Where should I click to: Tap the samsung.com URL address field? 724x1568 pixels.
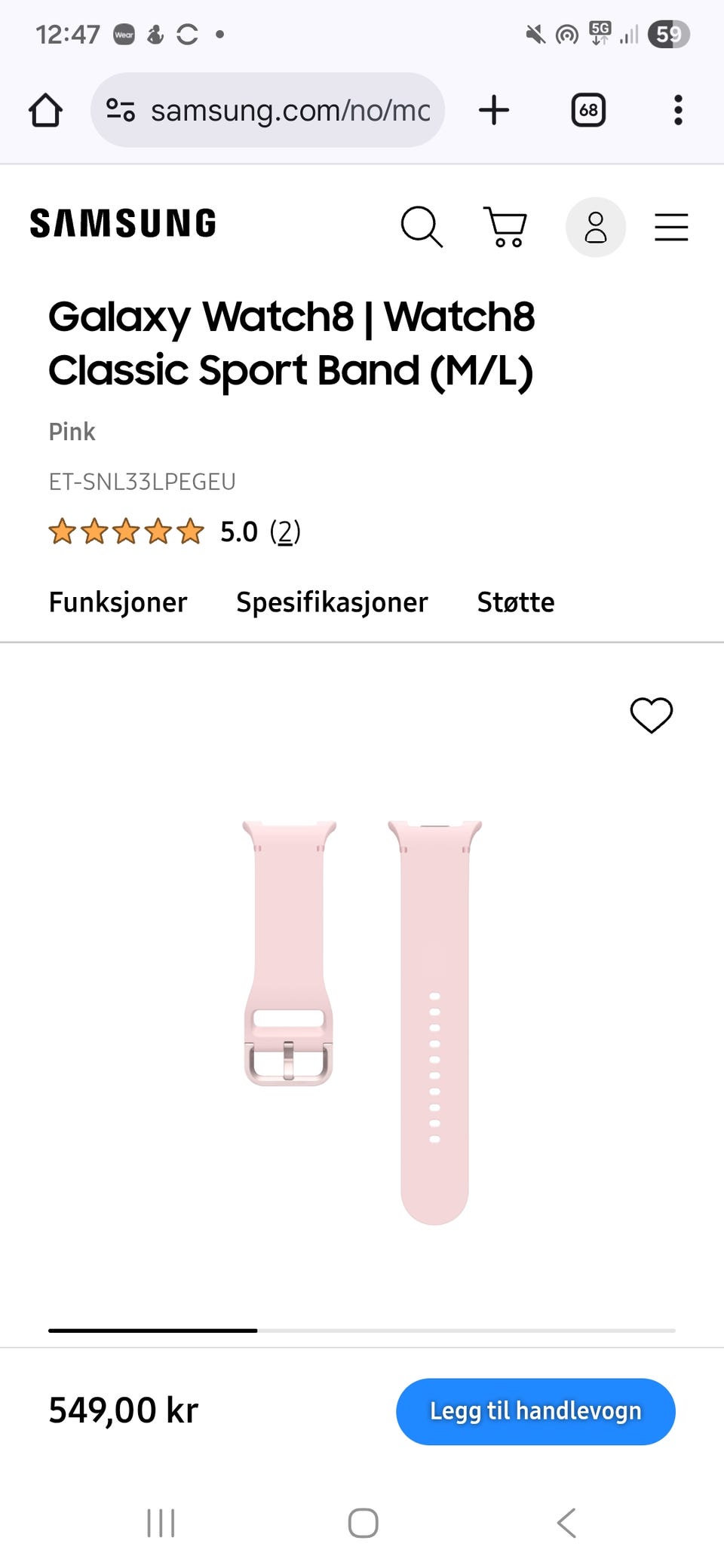(268, 110)
